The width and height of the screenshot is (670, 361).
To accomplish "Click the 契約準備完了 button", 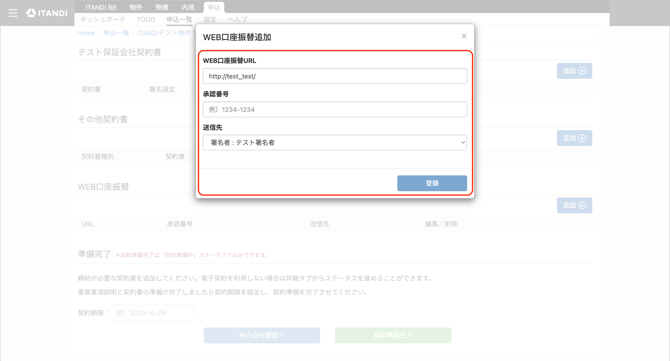I will click(x=393, y=335).
